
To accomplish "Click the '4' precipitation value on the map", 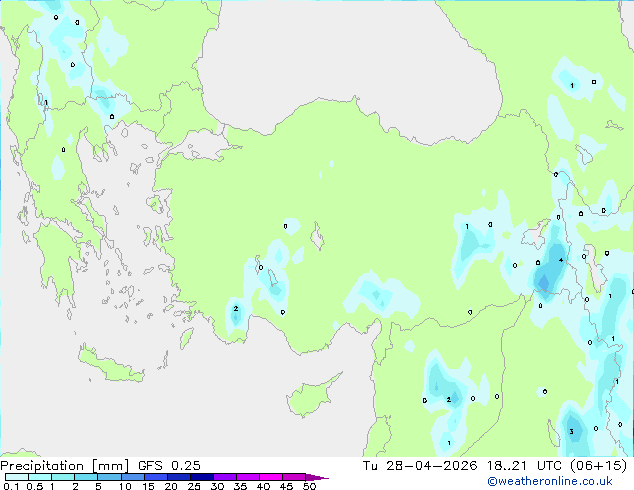I will (x=561, y=260).
